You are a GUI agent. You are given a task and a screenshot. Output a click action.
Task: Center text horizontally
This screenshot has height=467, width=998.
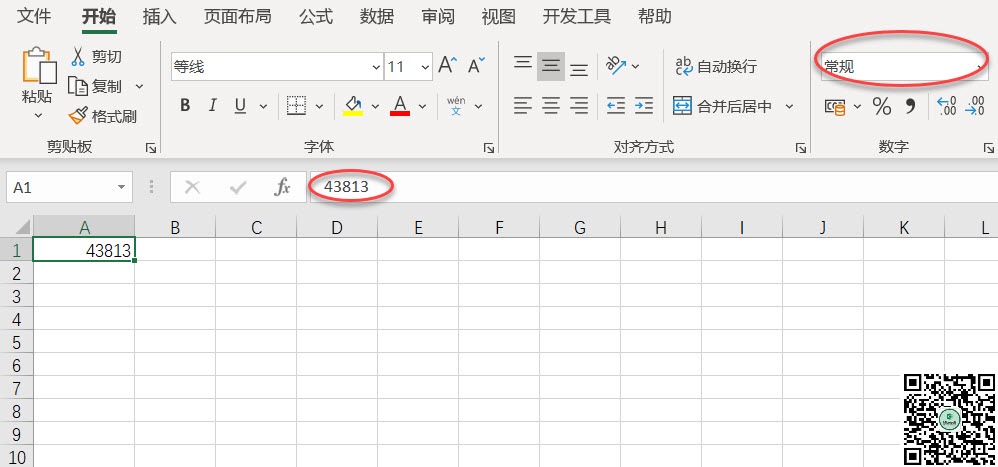pos(551,106)
